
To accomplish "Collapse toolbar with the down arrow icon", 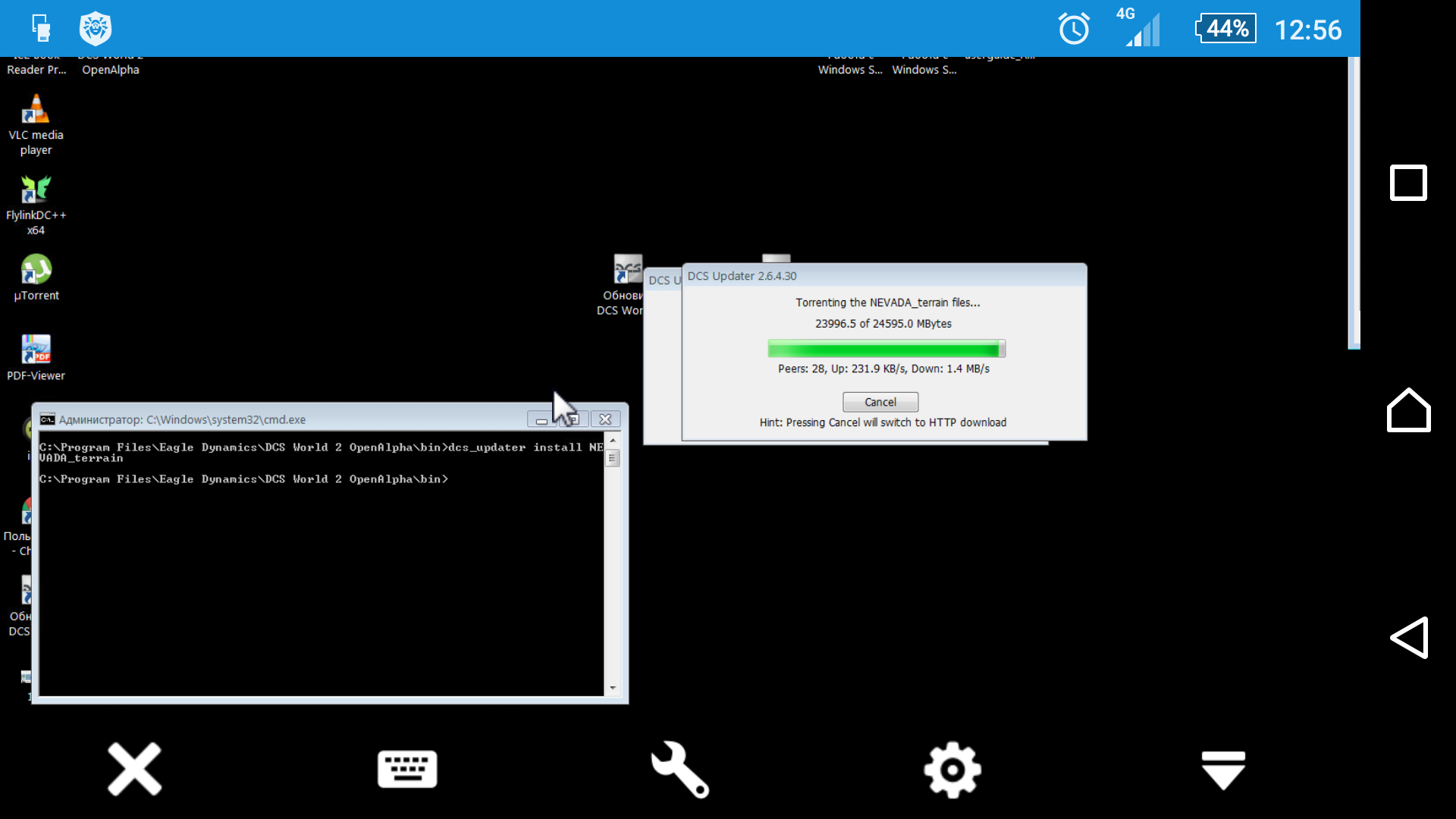I will (1223, 770).
